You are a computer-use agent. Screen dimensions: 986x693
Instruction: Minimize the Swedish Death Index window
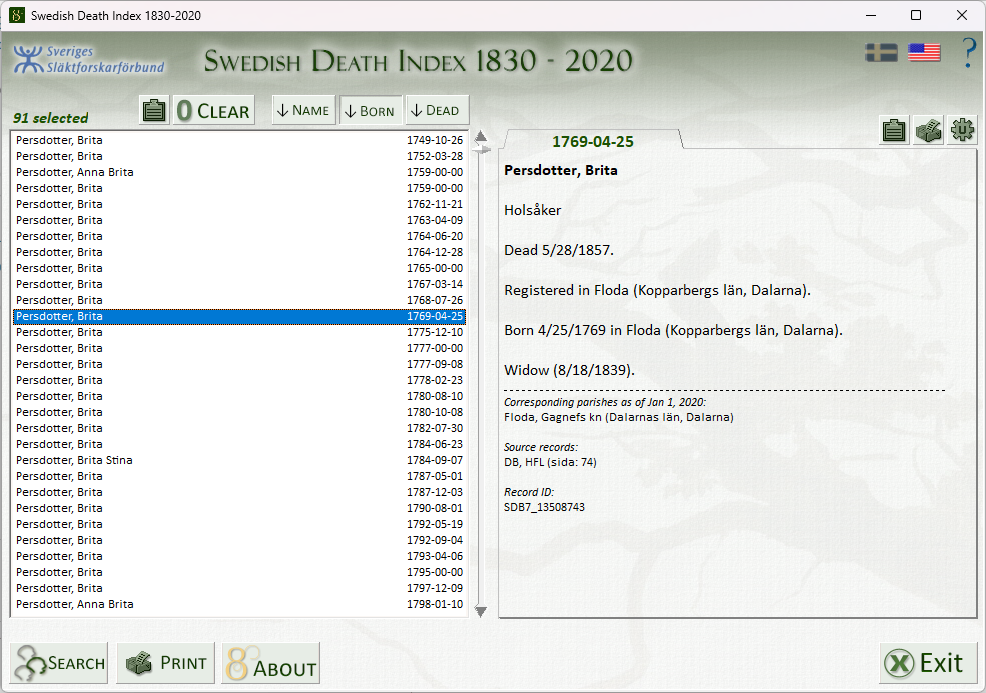point(871,15)
